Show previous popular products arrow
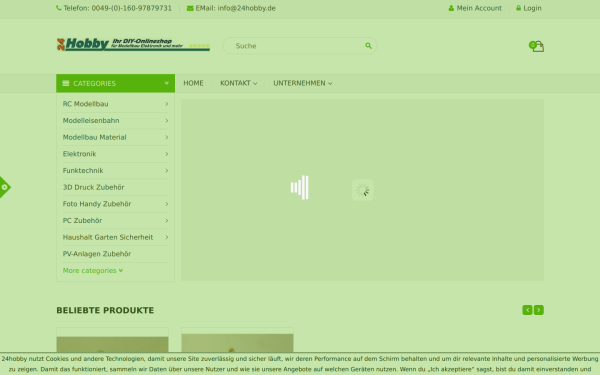 tap(527, 310)
